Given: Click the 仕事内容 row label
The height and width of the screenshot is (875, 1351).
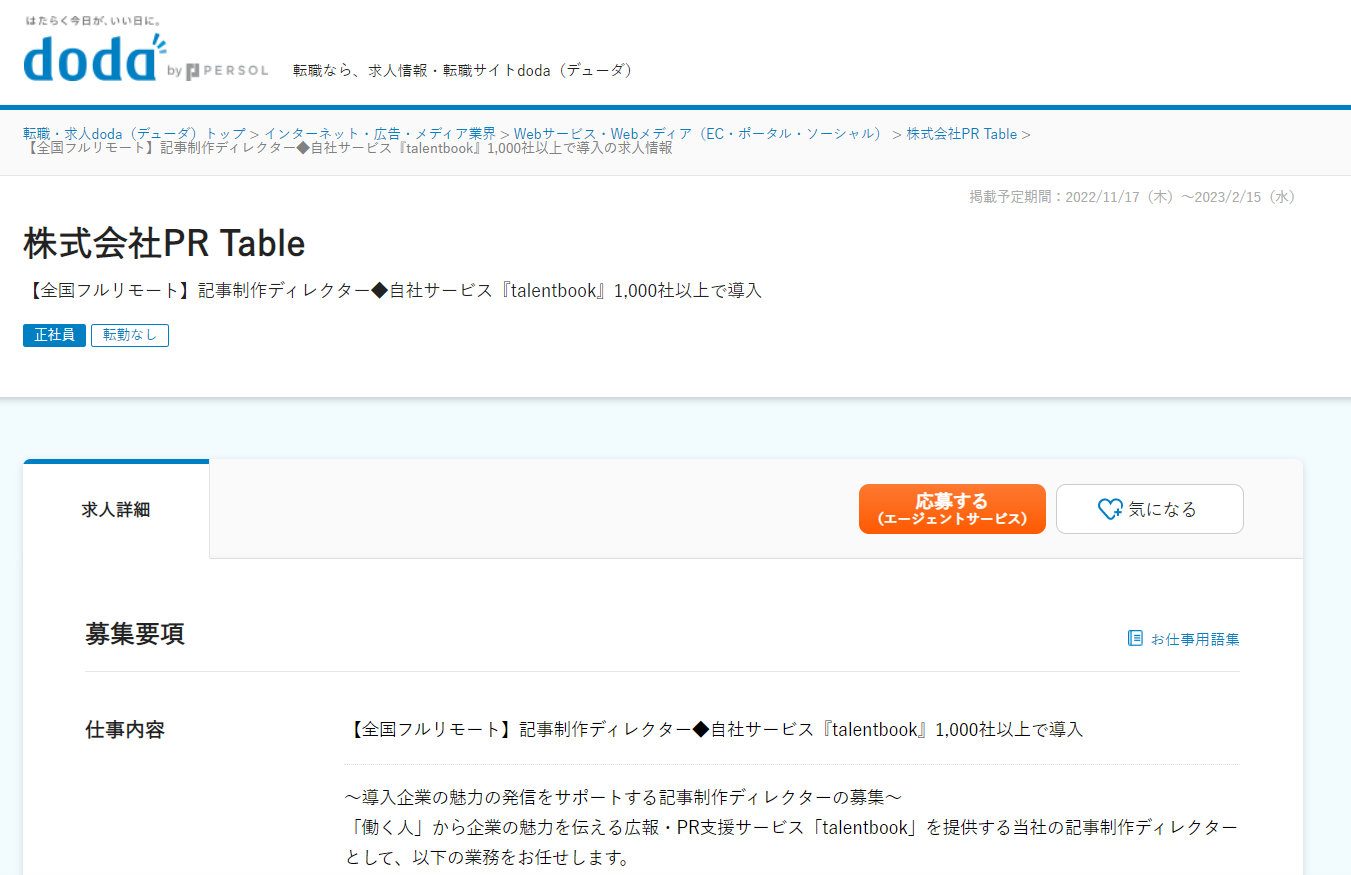Looking at the screenshot, I should (x=125, y=730).
